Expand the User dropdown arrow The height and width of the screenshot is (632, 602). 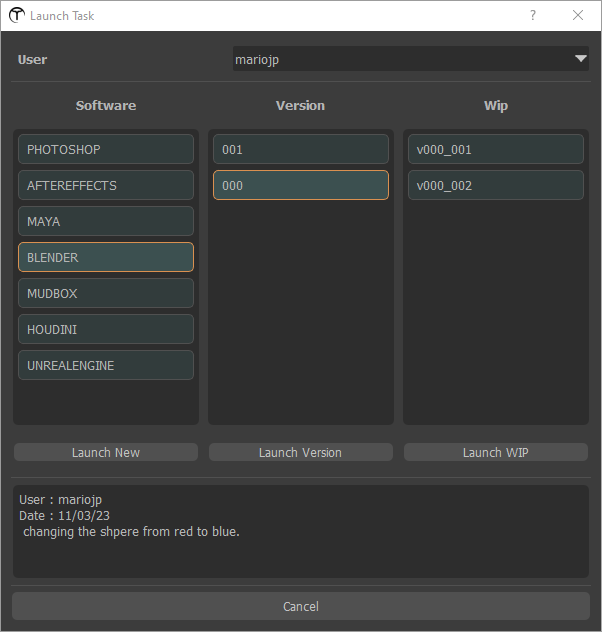coord(580,59)
